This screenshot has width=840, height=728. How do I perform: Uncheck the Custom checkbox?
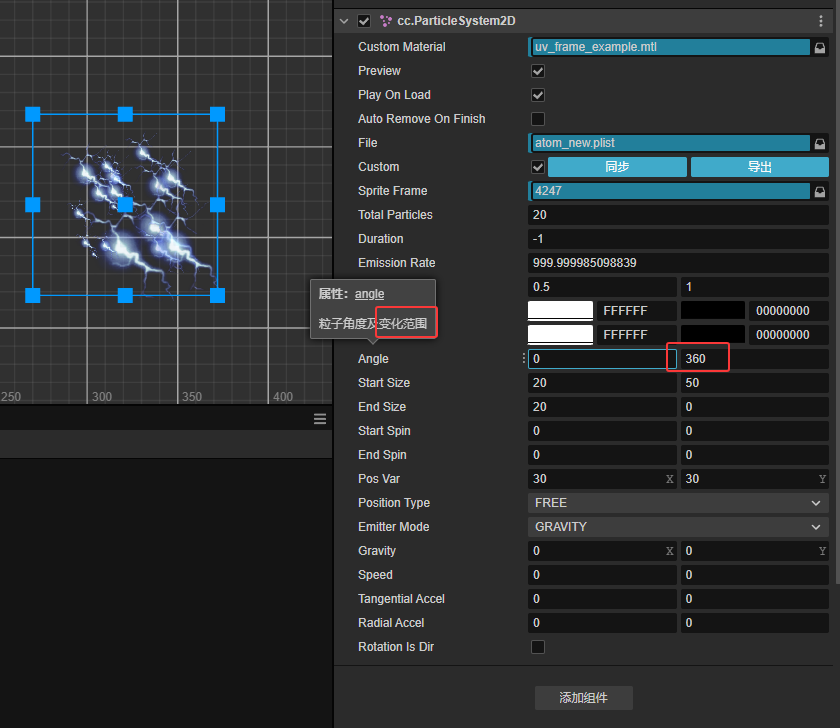[x=538, y=167]
